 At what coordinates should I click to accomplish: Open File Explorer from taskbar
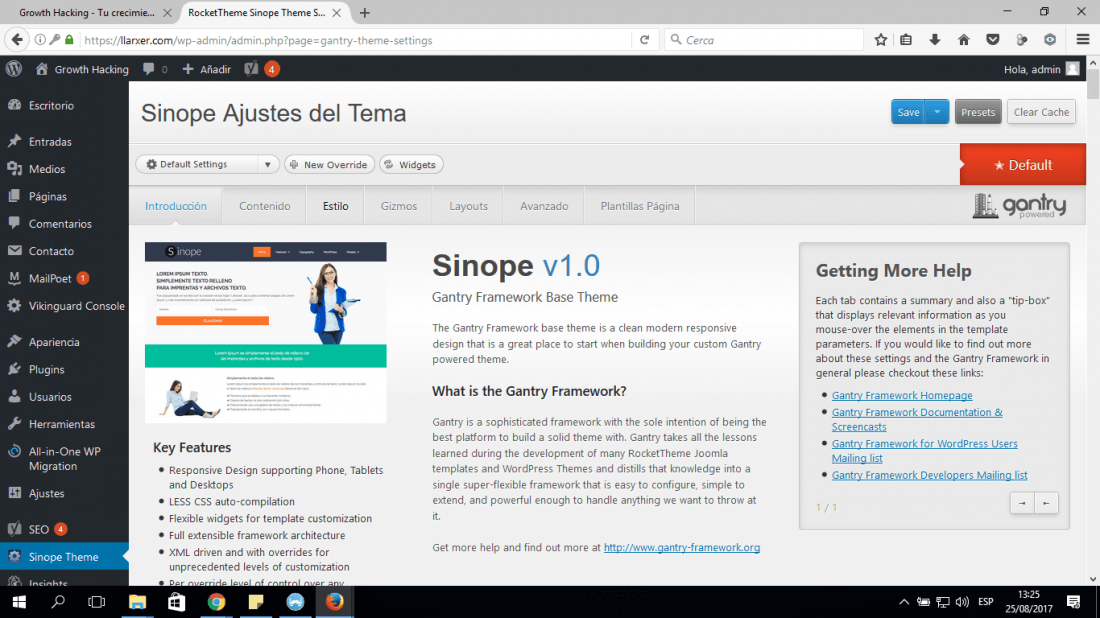137,602
